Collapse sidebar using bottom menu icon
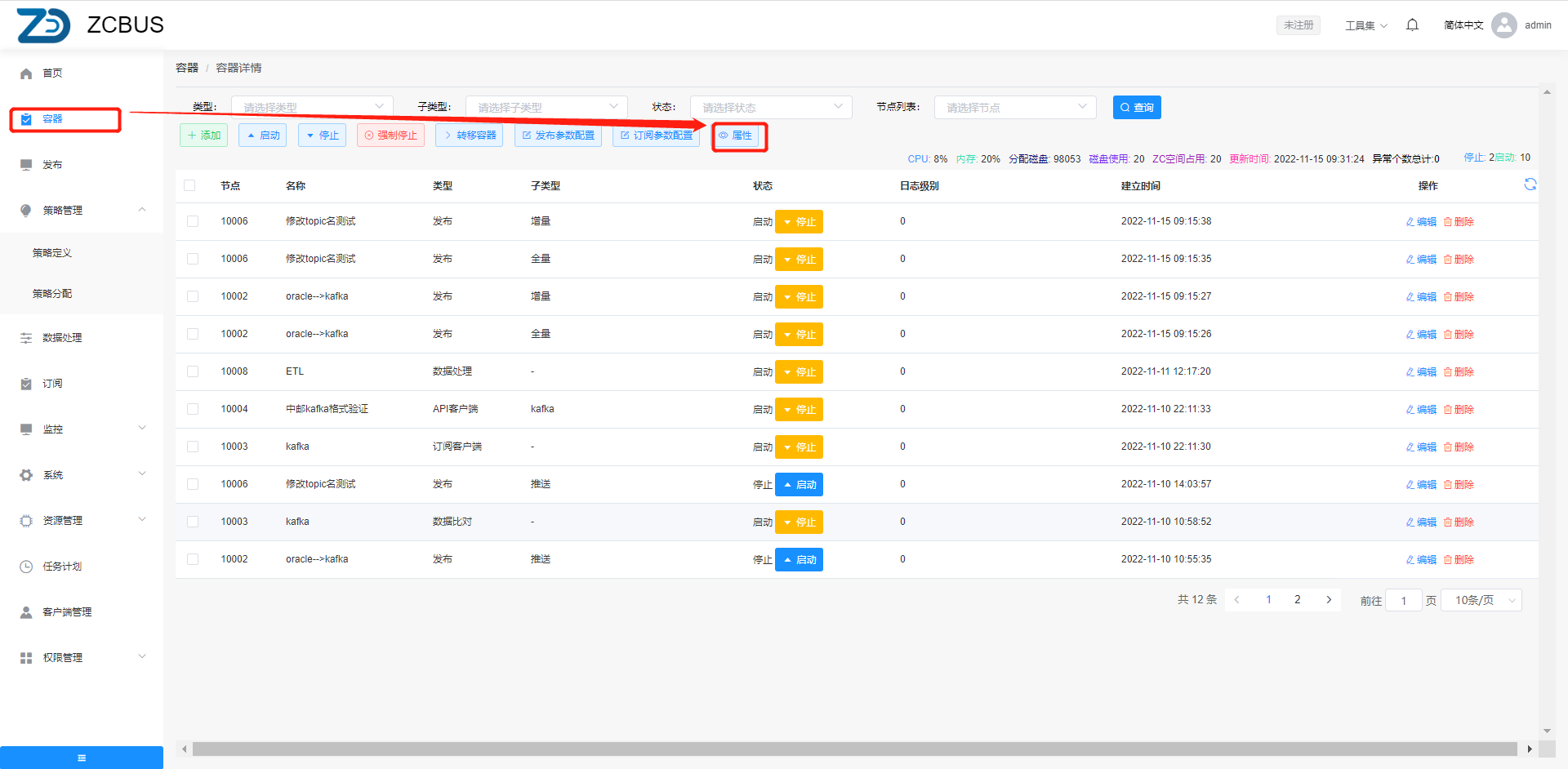Image resolution: width=1568 pixels, height=769 pixels. tap(82, 758)
